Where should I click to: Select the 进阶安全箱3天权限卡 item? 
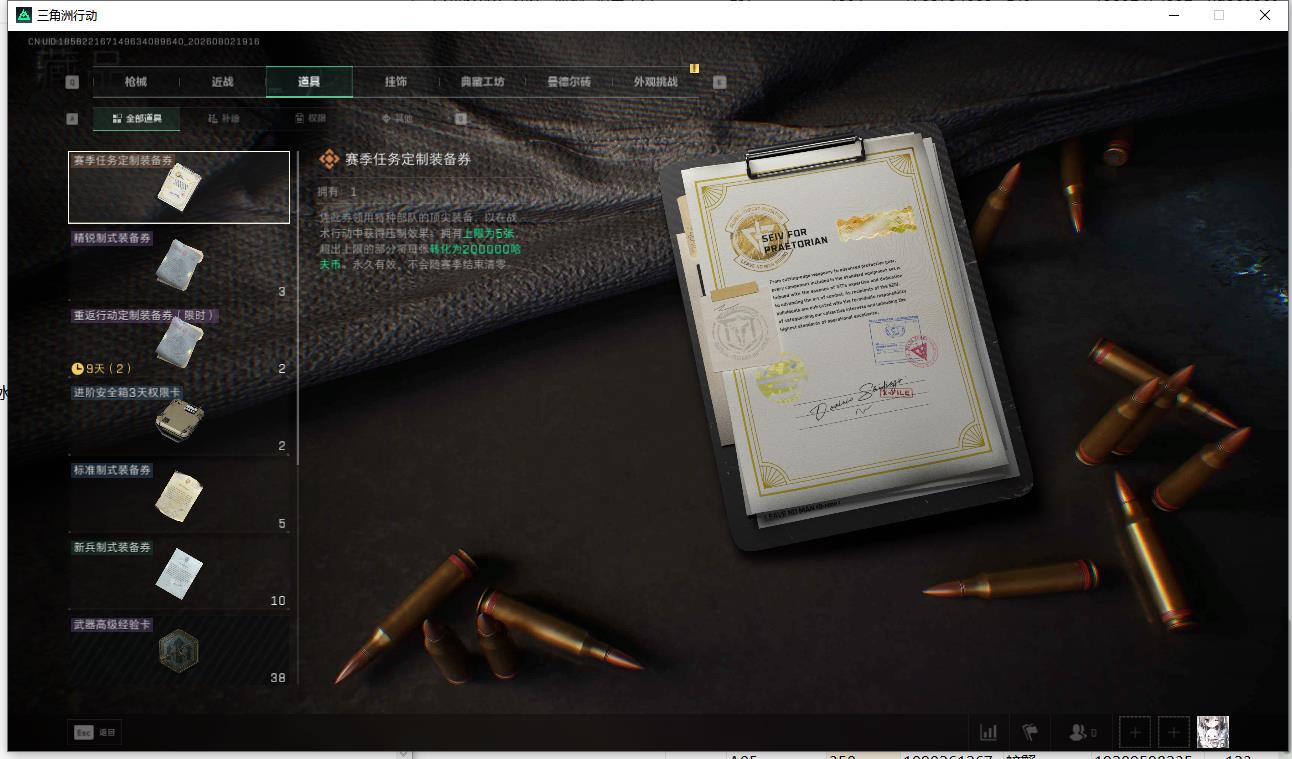[179, 419]
